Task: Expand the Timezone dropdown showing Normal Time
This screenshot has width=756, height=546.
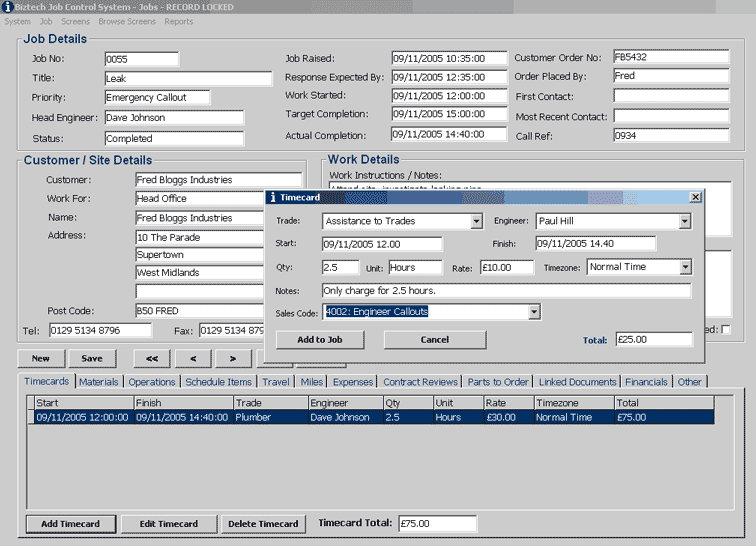Action: coord(686,267)
